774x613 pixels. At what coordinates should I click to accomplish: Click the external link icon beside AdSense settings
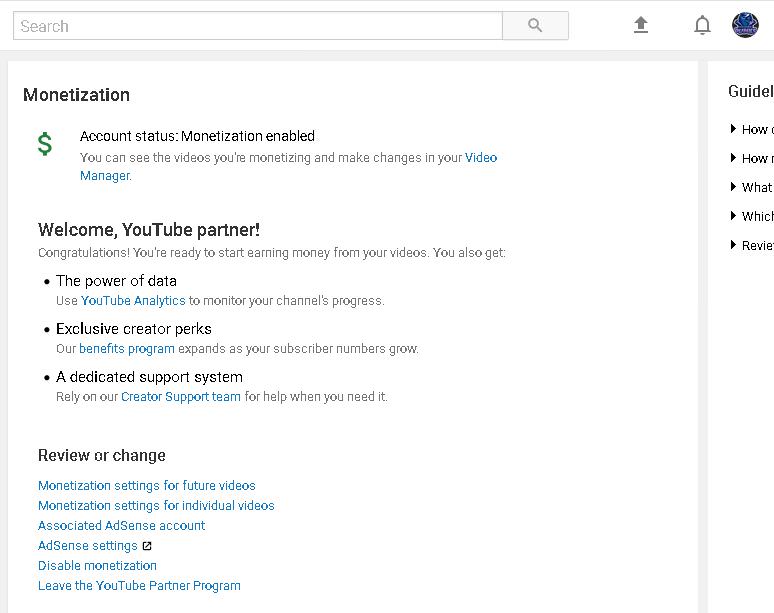pos(147,546)
